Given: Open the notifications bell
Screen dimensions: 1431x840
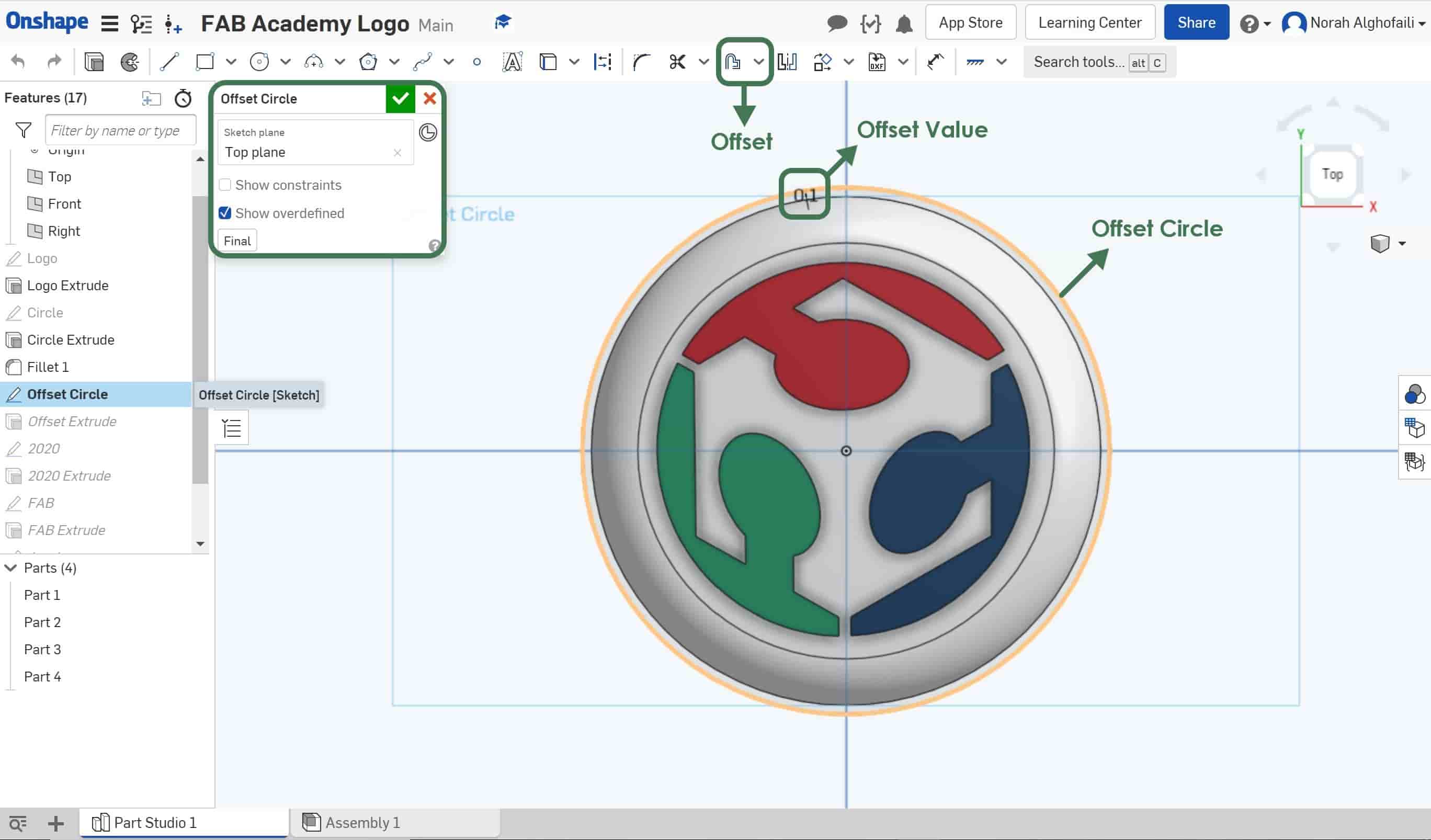Looking at the screenshot, I should [x=904, y=24].
